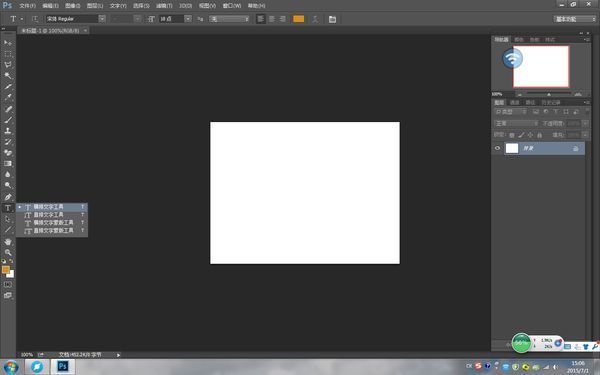Open the 滤镜(T) menu

[x=164, y=6]
